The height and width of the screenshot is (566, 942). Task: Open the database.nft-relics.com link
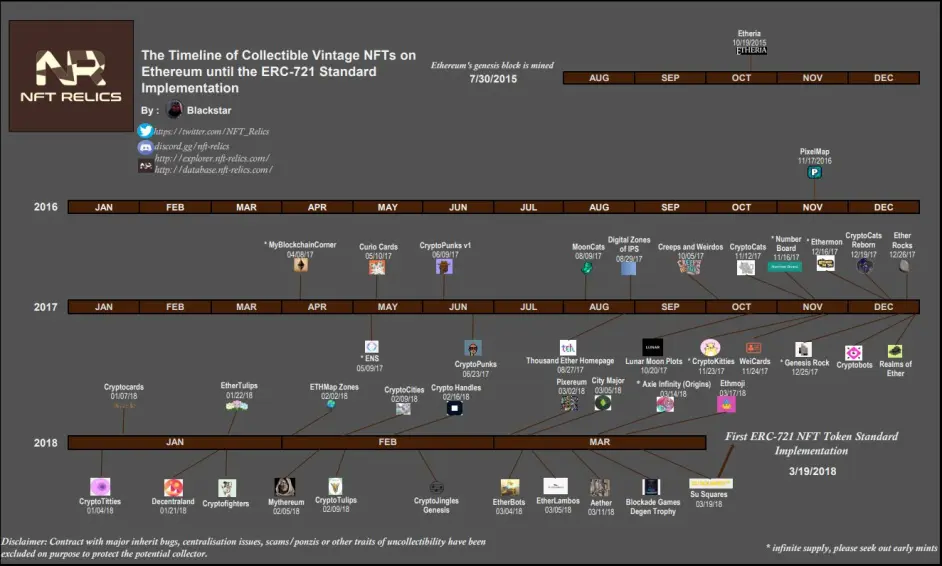[x=213, y=170]
